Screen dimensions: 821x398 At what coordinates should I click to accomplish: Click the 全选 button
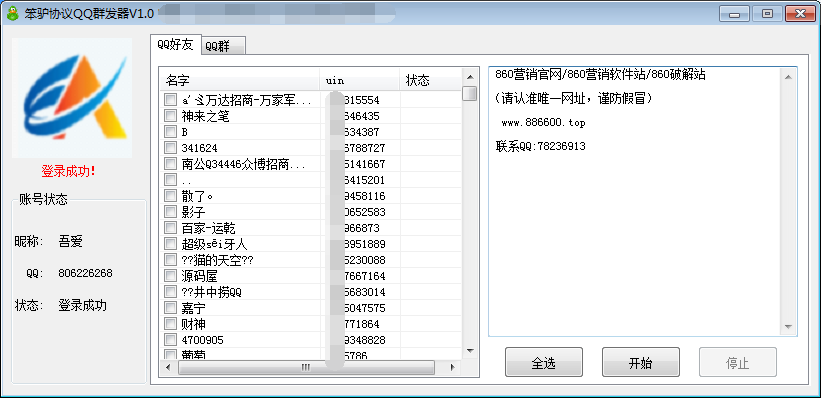click(x=543, y=362)
